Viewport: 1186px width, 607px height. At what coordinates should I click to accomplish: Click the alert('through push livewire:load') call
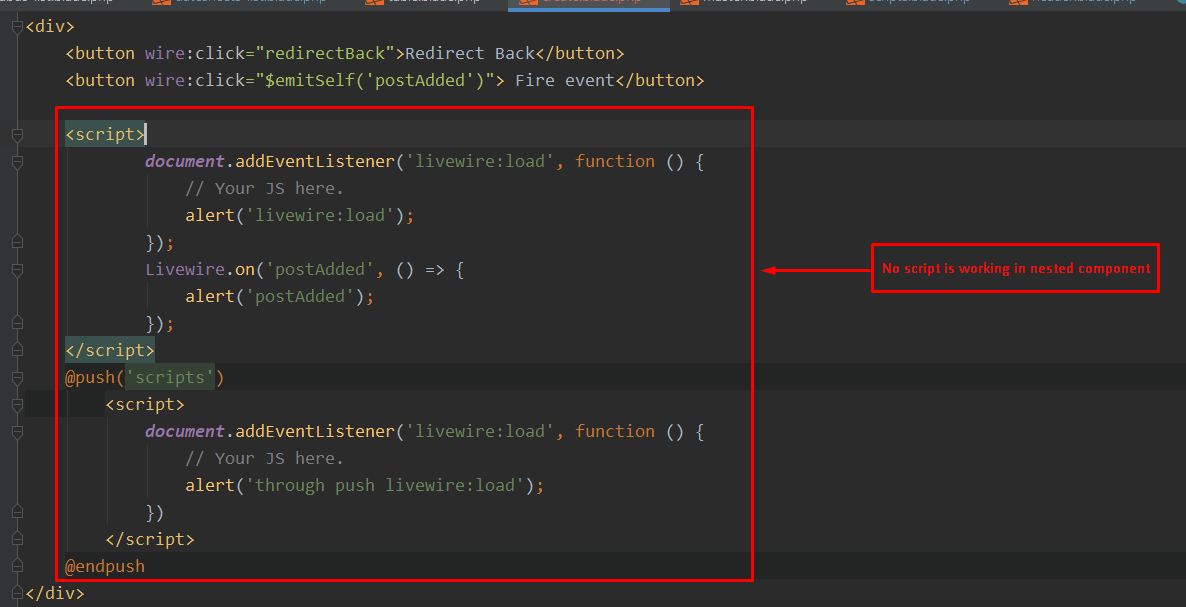365,484
